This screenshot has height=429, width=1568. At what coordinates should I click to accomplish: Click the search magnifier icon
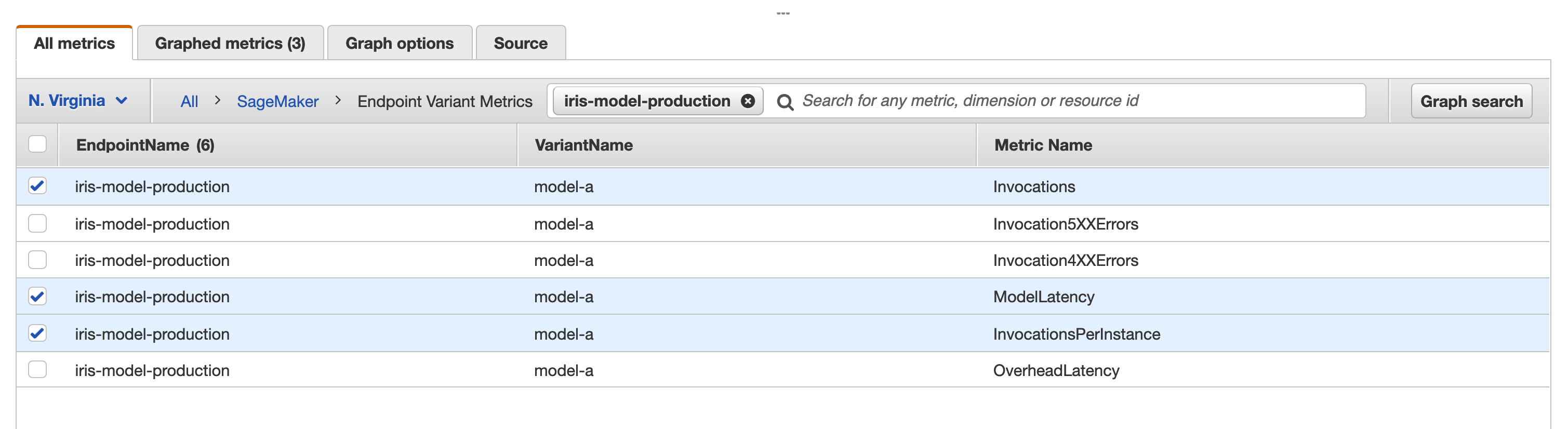pyautogui.click(x=785, y=102)
